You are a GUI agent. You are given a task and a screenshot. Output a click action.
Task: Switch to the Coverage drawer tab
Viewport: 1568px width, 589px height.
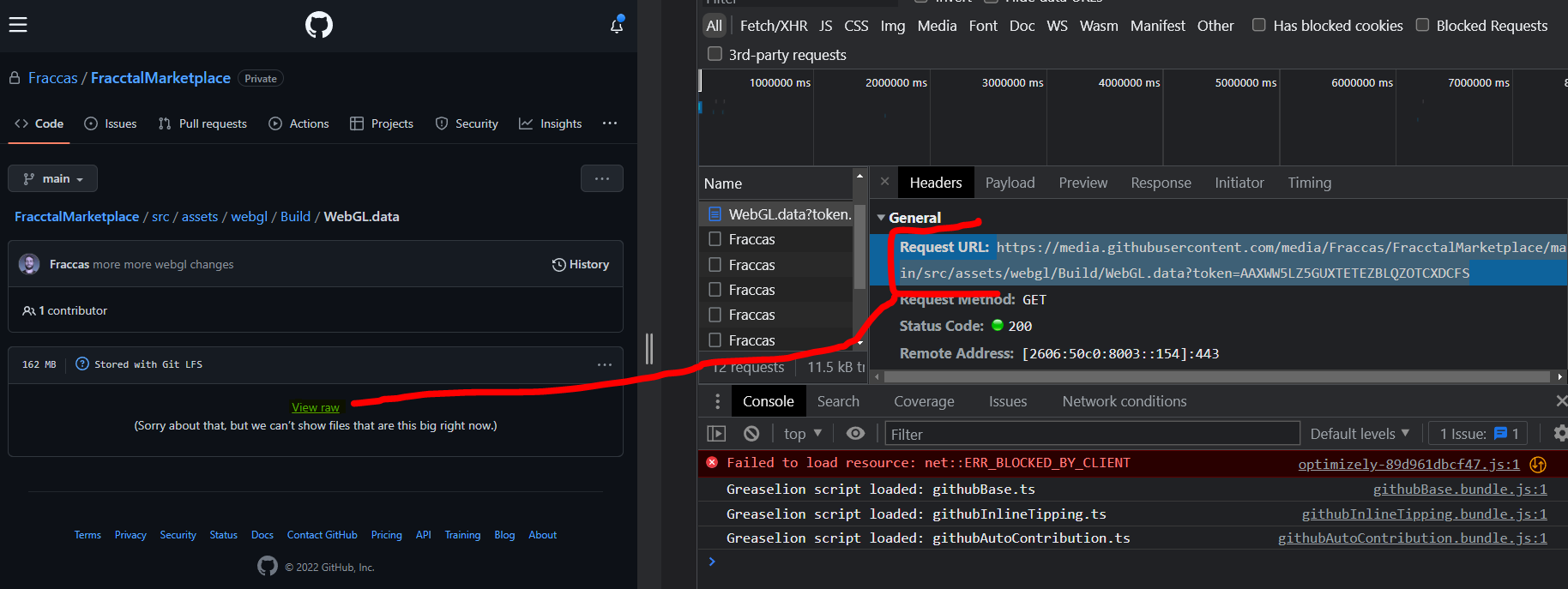click(x=924, y=401)
